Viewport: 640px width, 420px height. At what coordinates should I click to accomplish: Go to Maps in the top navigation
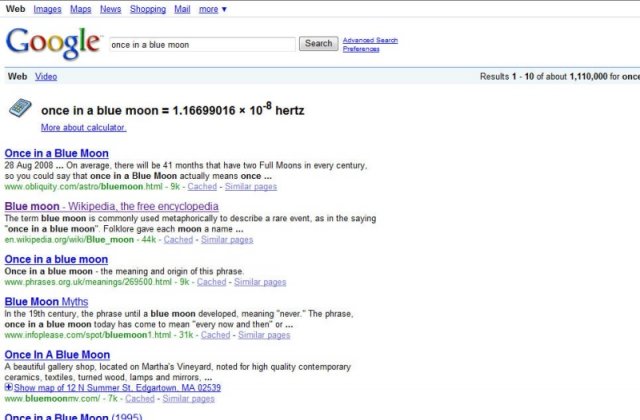click(x=80, y=9)
